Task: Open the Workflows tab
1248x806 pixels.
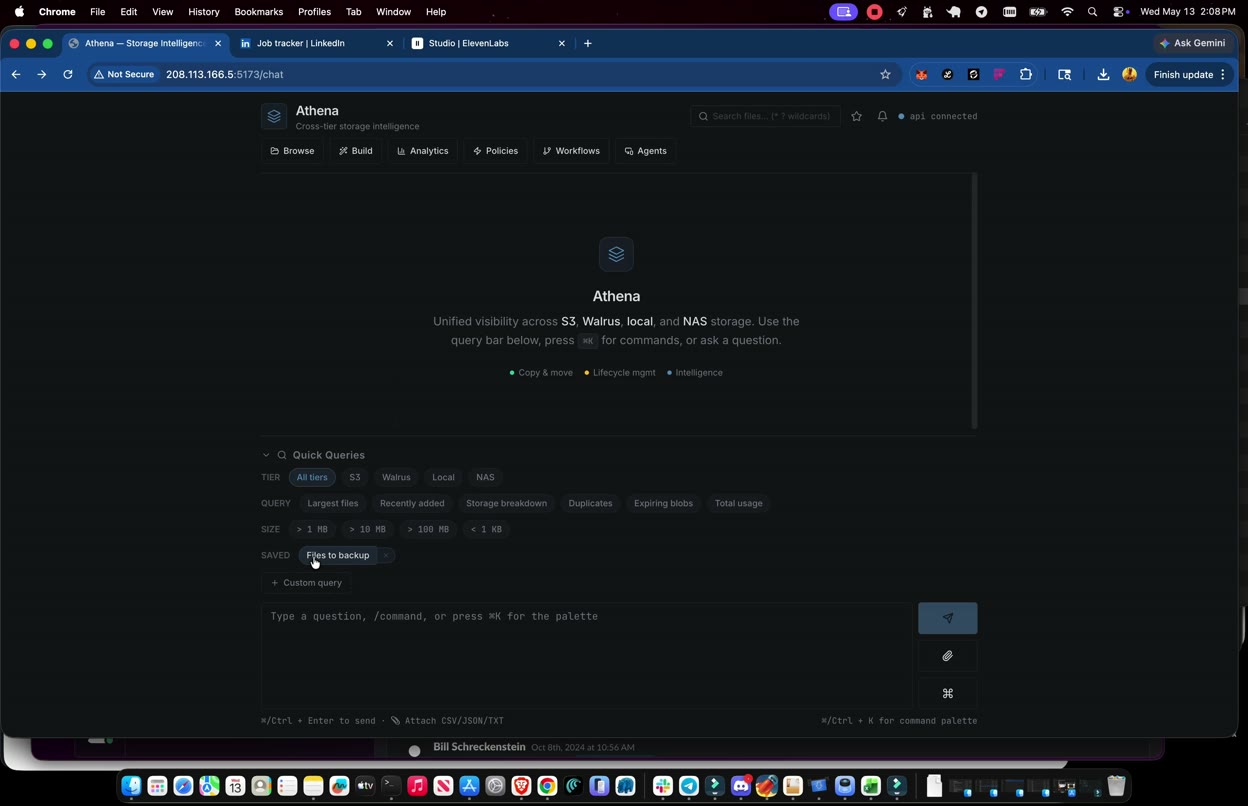Action: [571, 151]
